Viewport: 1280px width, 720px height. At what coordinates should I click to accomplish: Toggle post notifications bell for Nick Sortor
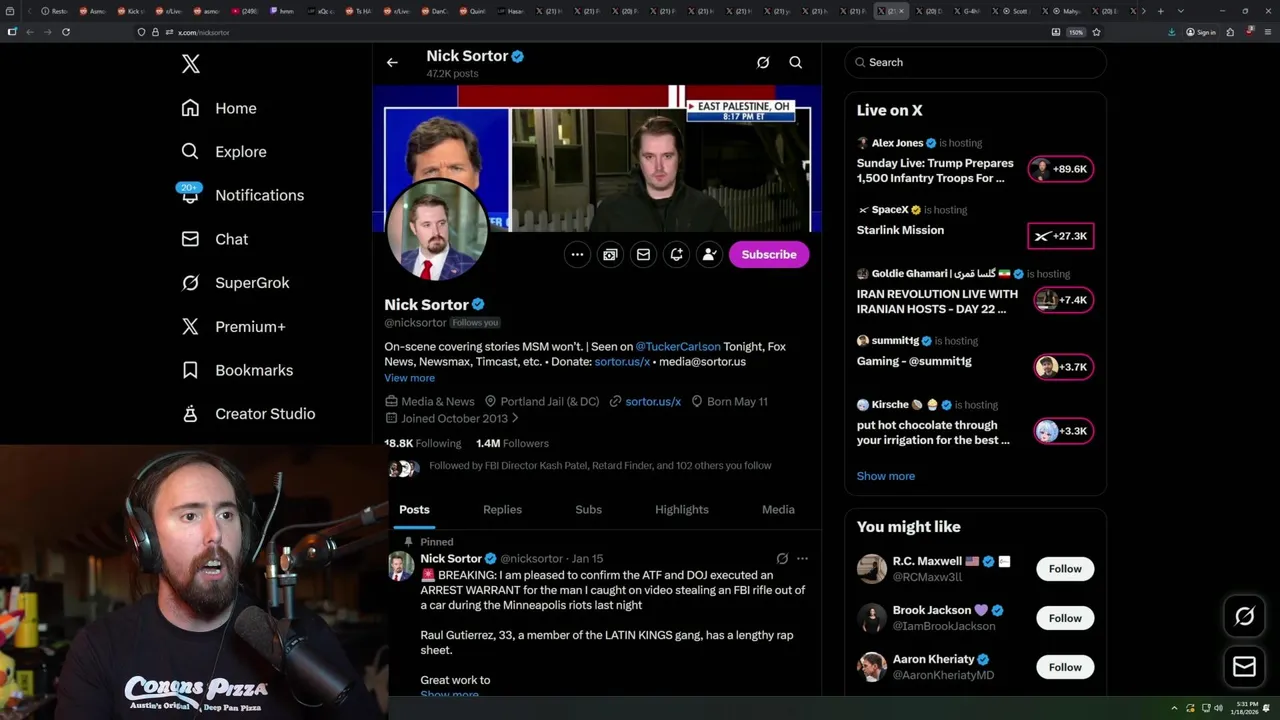pos(676,255)
